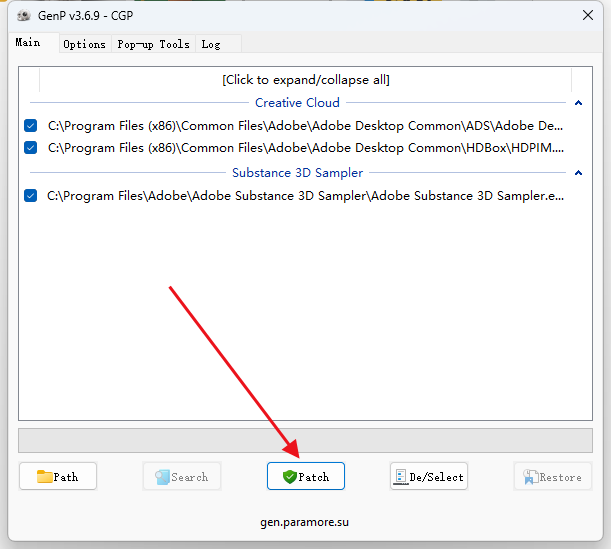Switch to the Options tab
The image size is (611, 549).
(85, 44)
